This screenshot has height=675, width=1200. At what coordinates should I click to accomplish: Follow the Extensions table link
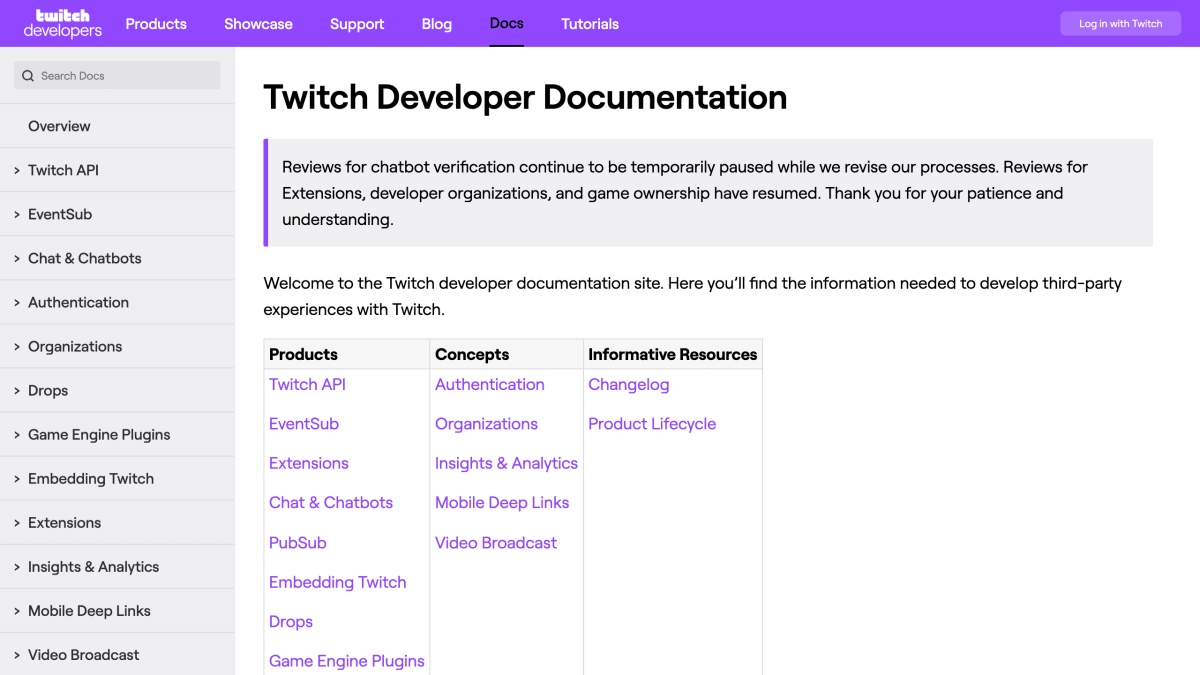309,463
